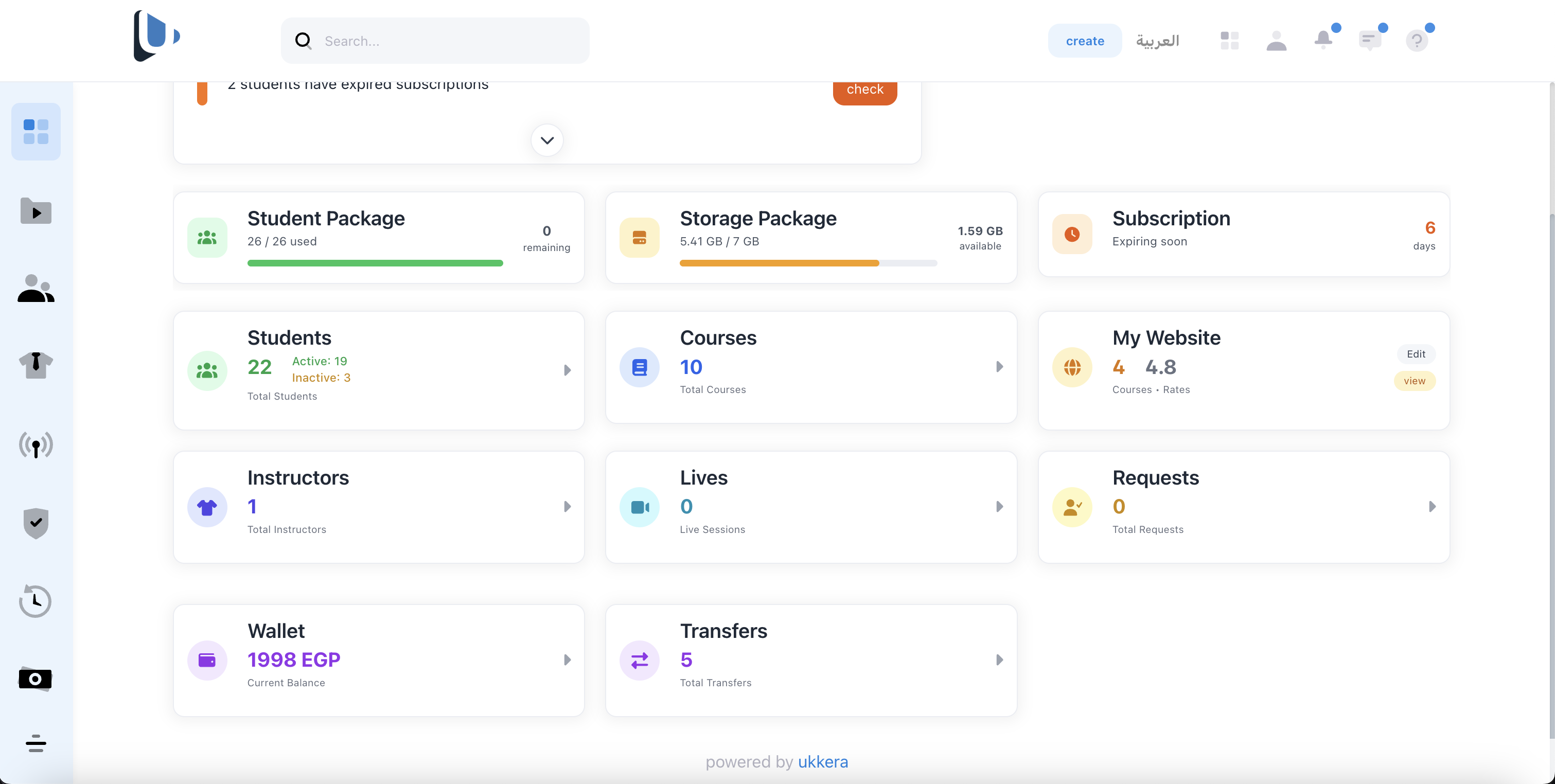The image size is (1555, 784).
Task: Expand the alerts panel with chevron down
Action: [547, 140]
